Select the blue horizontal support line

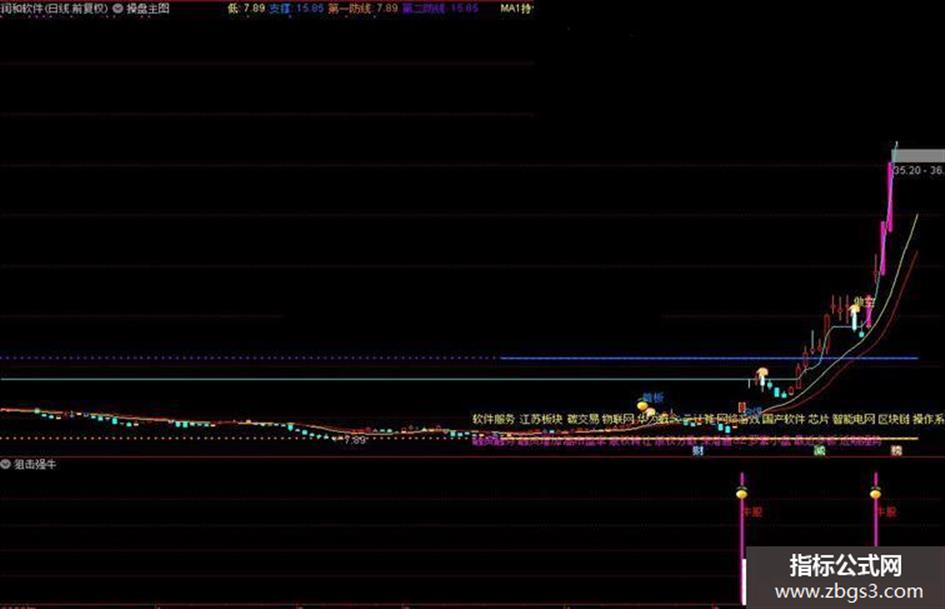709,358
